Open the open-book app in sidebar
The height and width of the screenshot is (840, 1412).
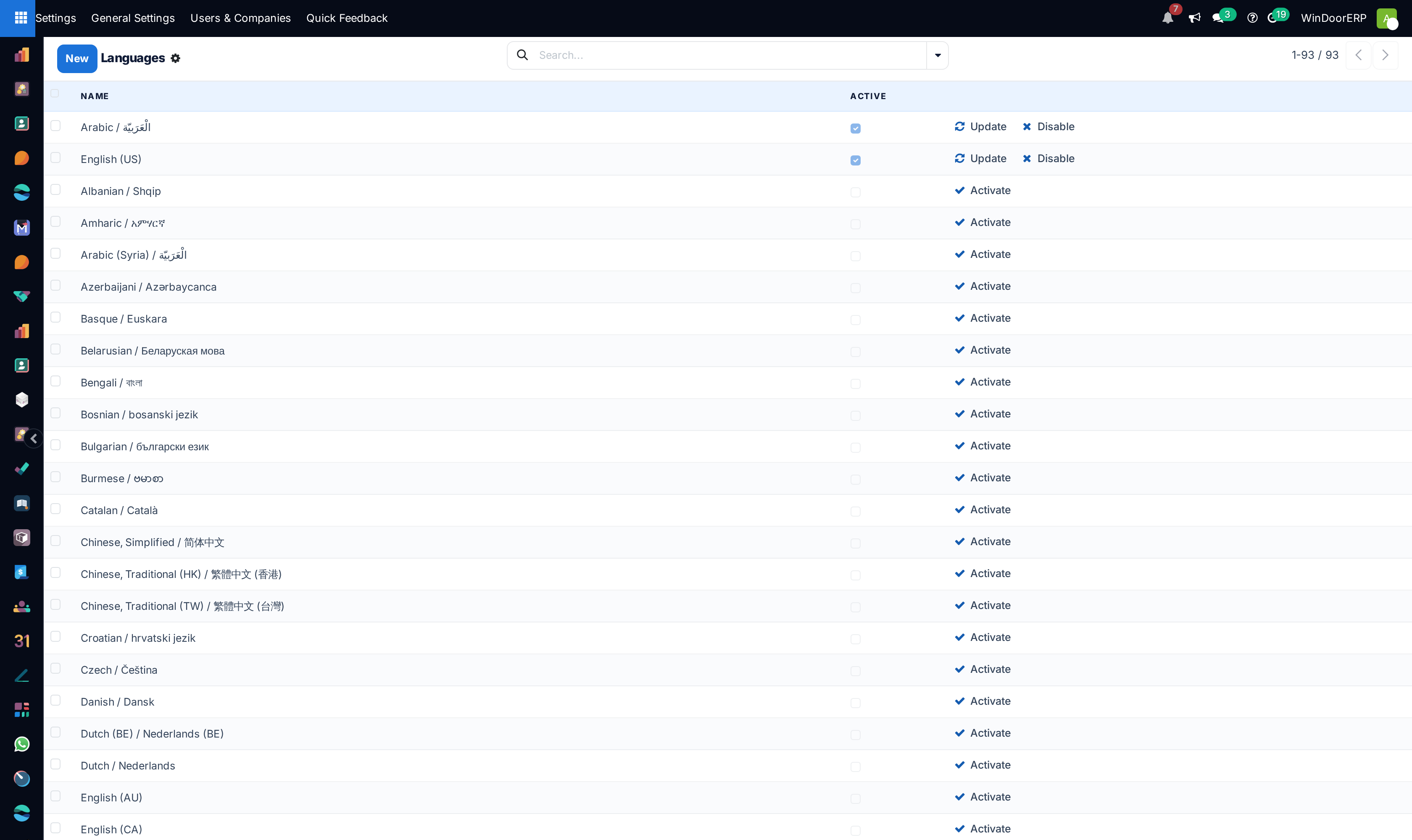click(21, 503)
